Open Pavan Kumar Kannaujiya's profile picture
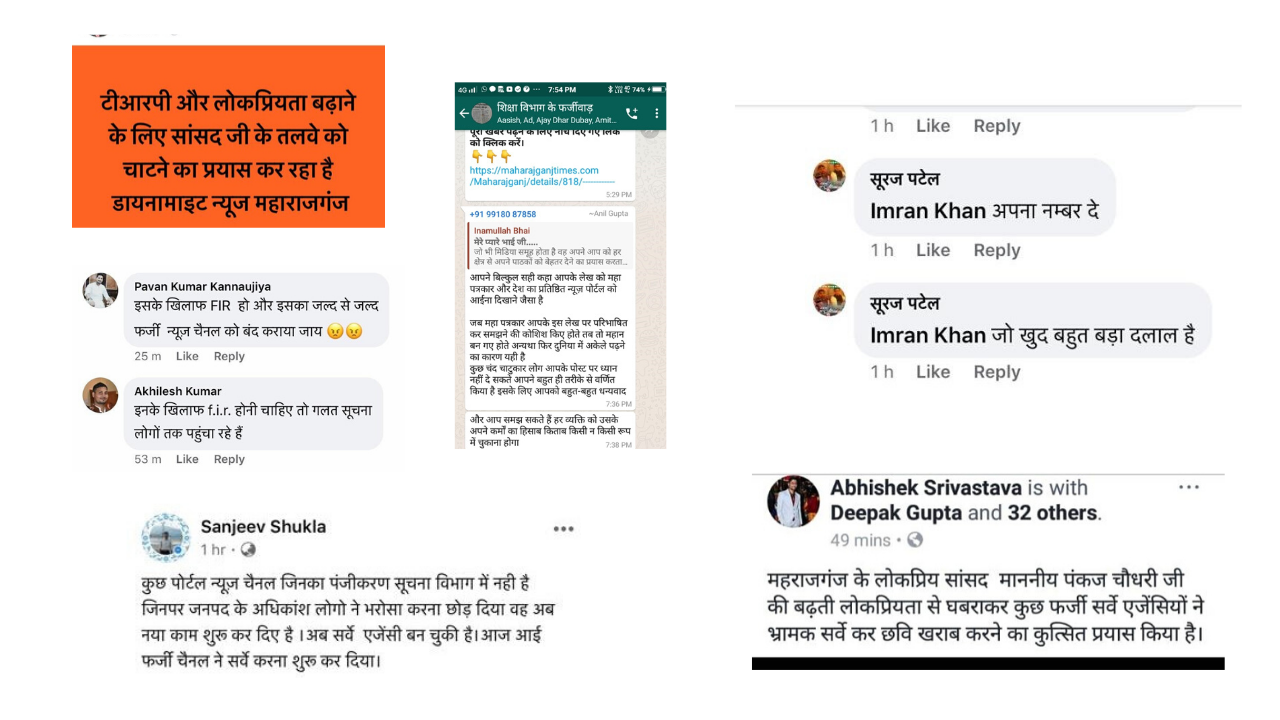Screen dimensions: 1280x720 100,290
